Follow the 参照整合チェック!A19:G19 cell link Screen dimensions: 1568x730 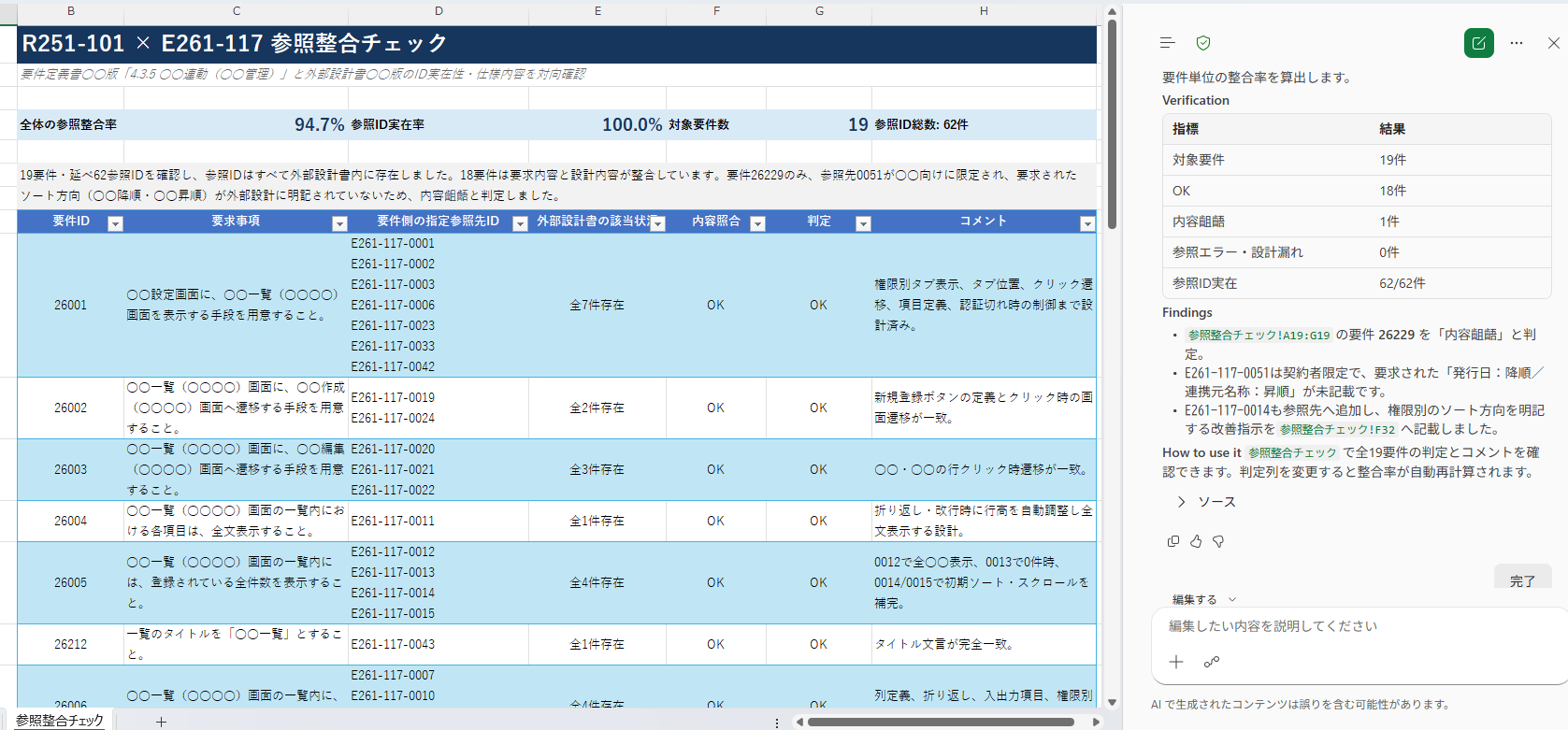click(1259, 335)
